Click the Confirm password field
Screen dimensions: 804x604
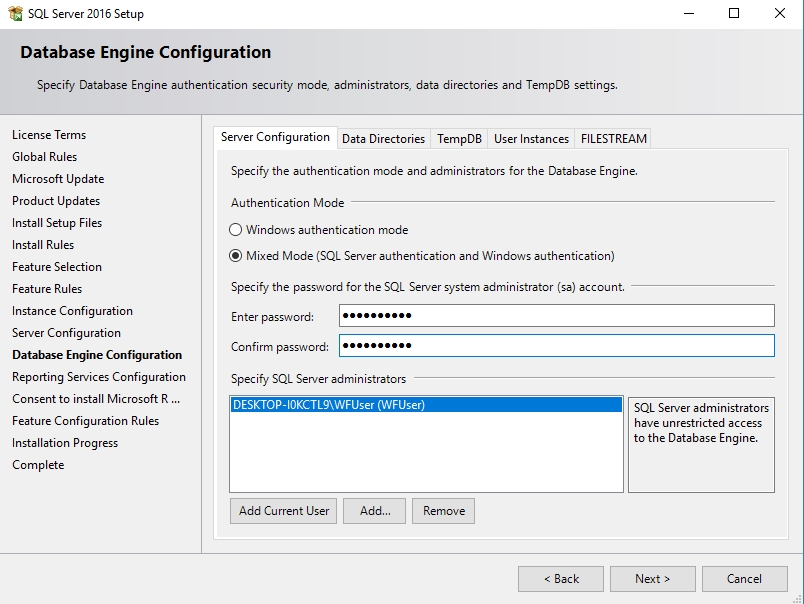[556, 346]
